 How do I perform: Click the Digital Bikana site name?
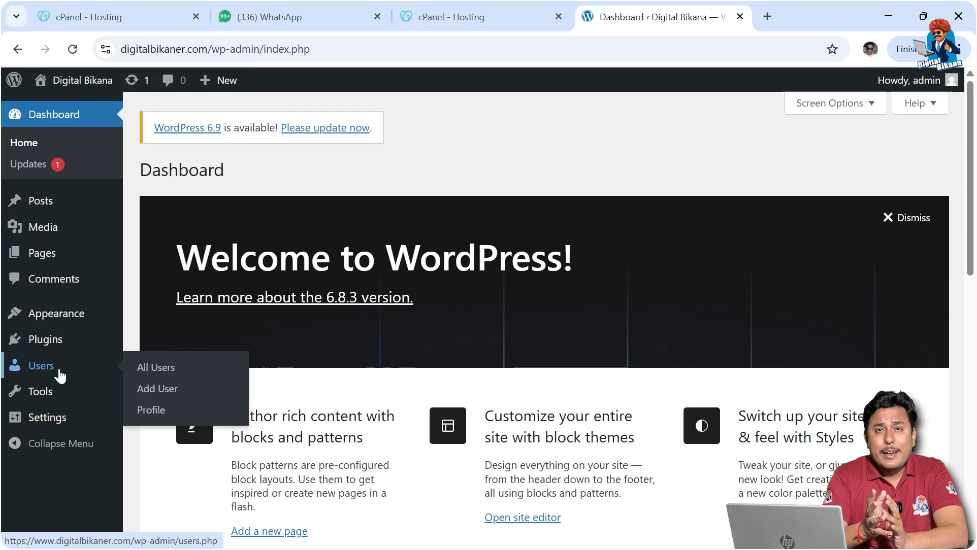(x=82, y=80)
